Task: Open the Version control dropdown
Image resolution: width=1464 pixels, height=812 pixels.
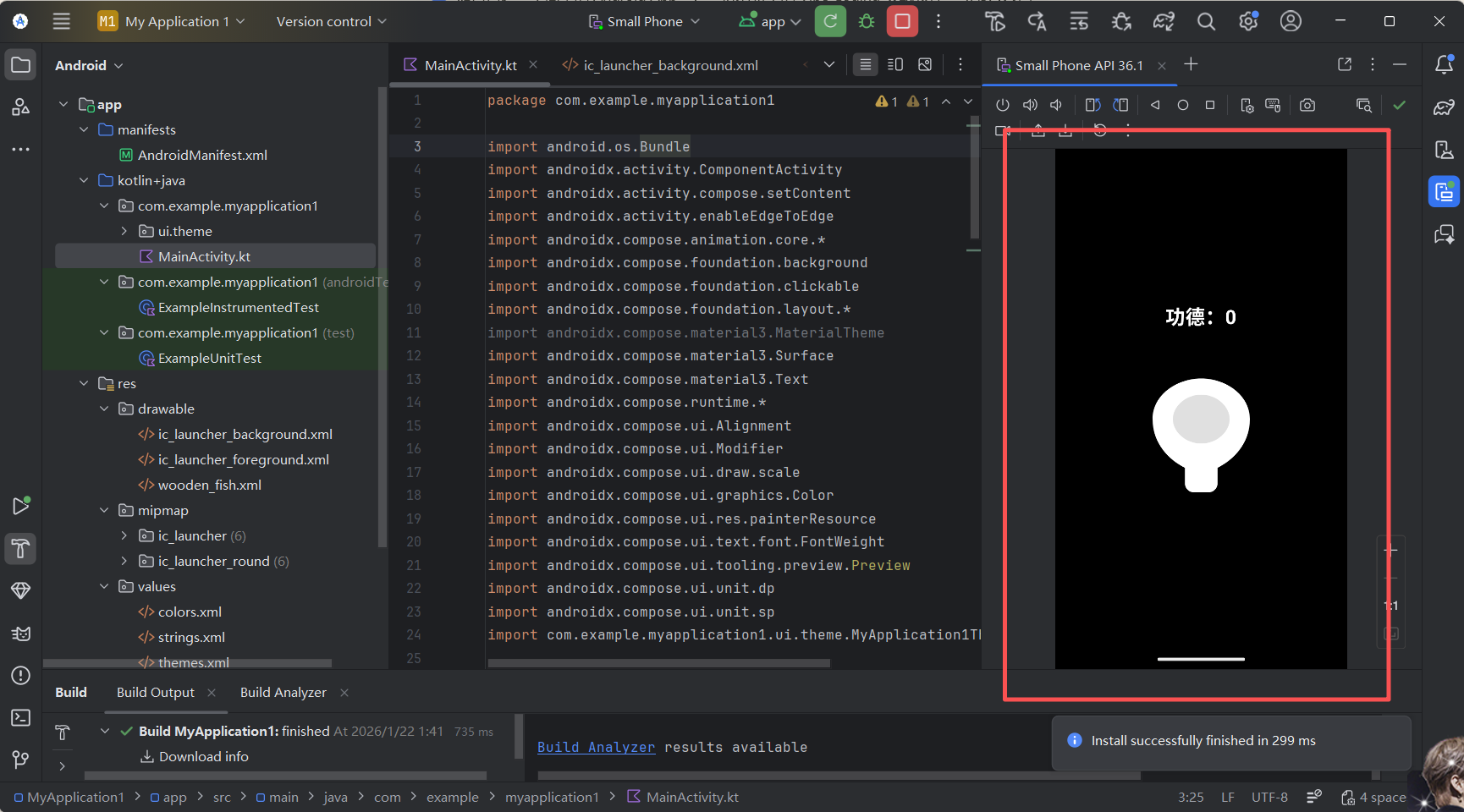Action: 331,22
